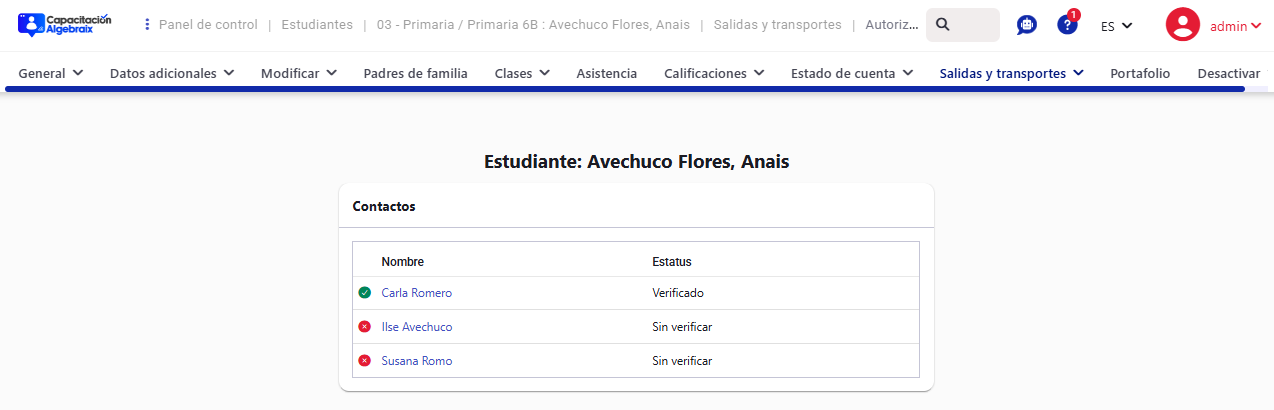Screen dimensions: 1274x410
Task: Click the admin user avatar
Action: (x=1182, y=25)
